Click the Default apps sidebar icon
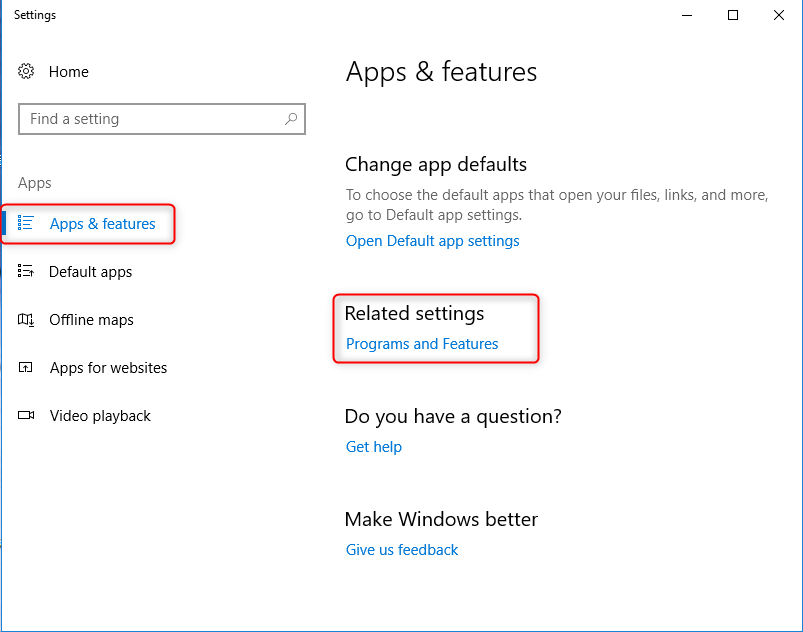The image size is (803, 632). 27,271
